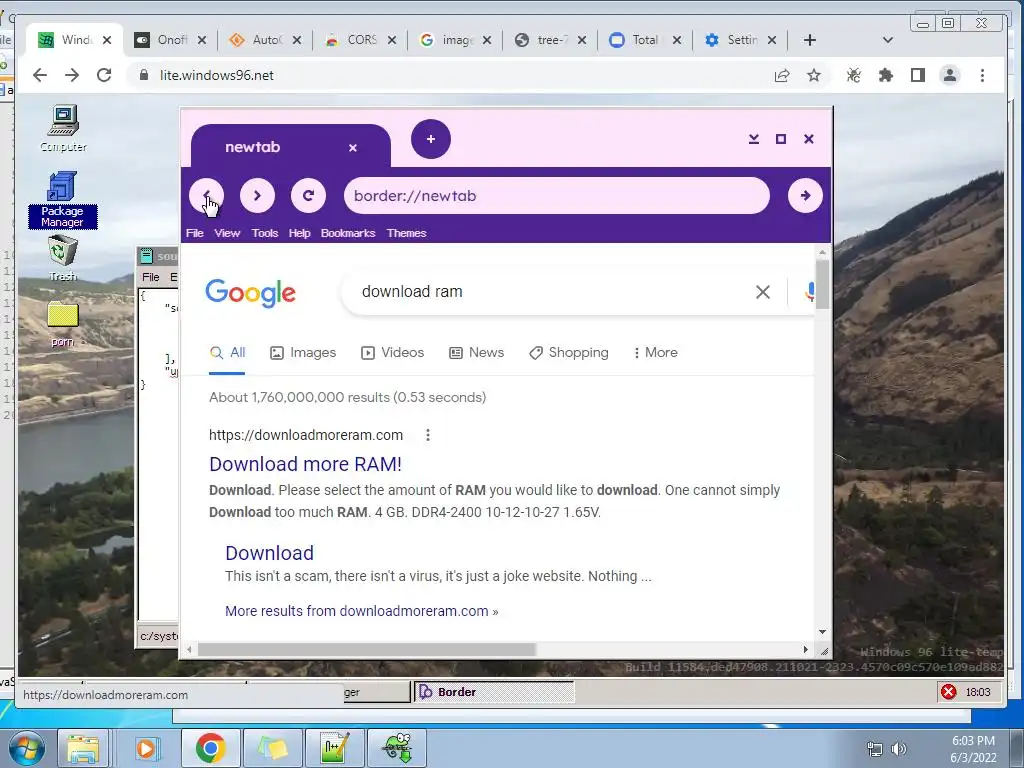
Task: Open Border's View menu
Action: tap(227, 233)
